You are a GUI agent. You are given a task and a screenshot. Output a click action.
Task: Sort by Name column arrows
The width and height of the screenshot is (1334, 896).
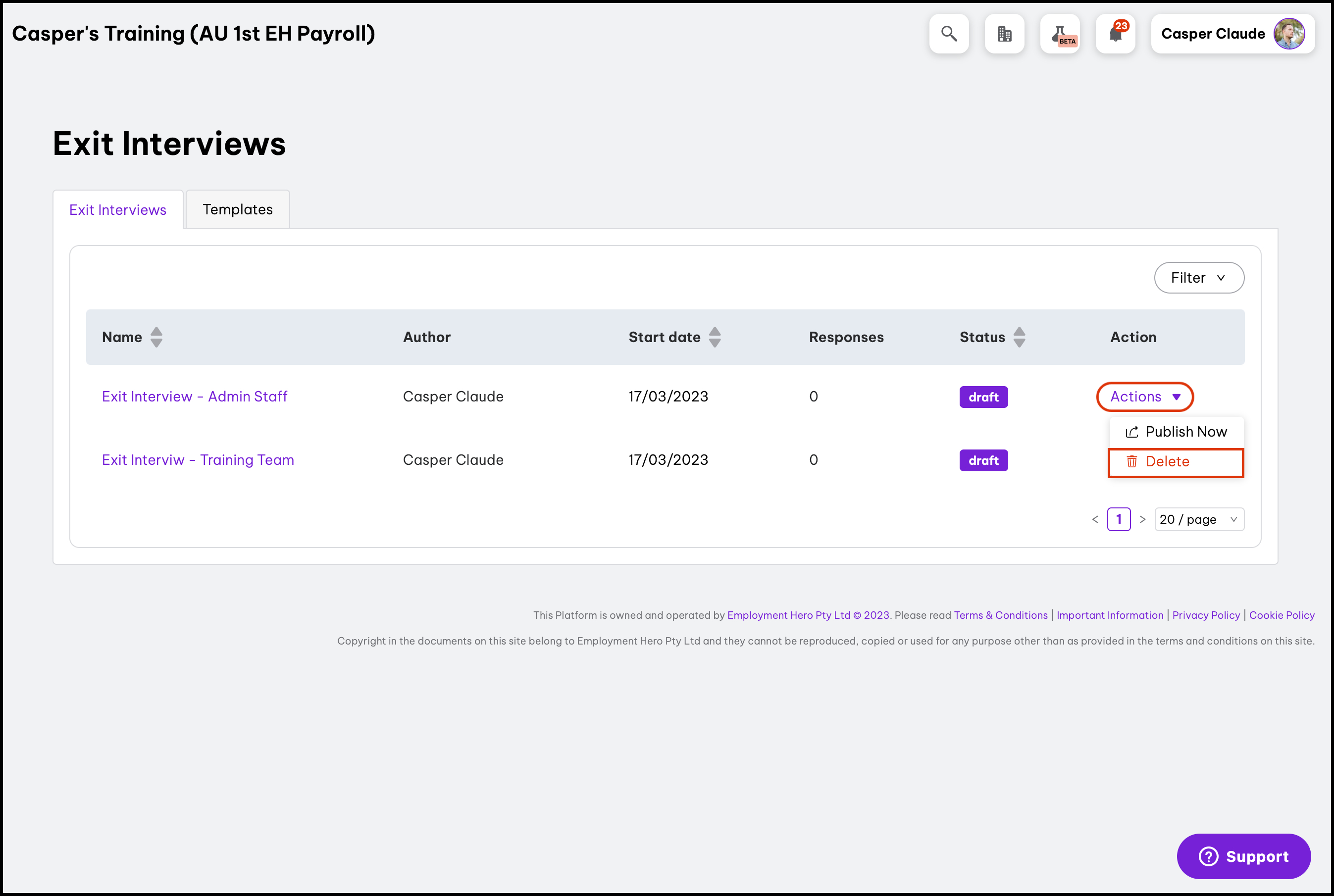[156, 337]
